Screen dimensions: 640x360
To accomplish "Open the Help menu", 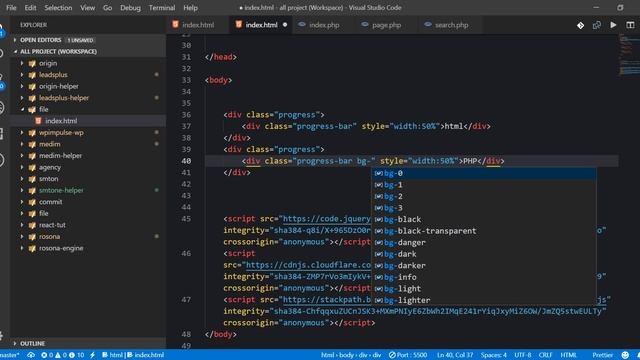I will point(190,7).
